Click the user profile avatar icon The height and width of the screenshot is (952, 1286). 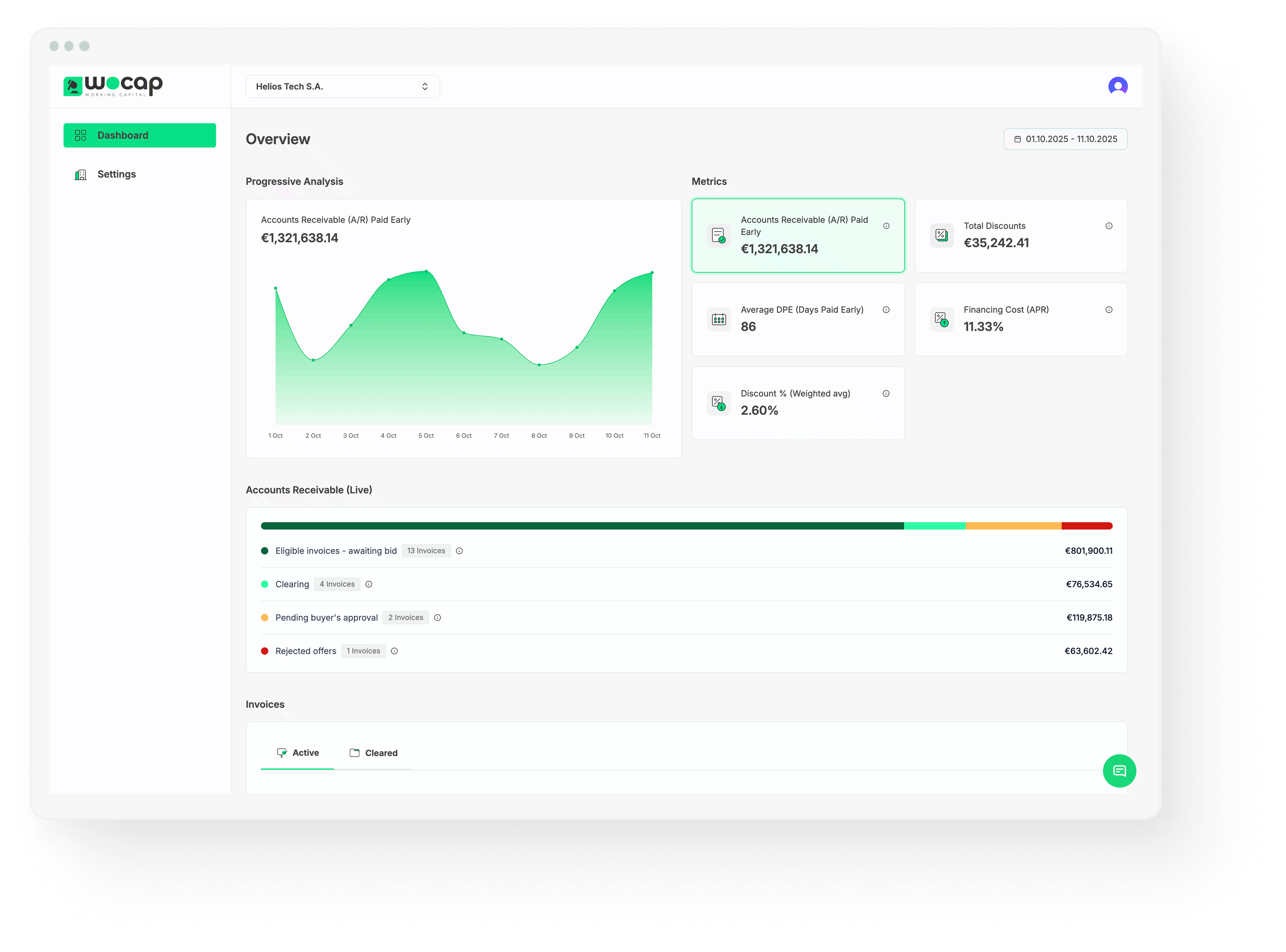[x=1118, y=87]
